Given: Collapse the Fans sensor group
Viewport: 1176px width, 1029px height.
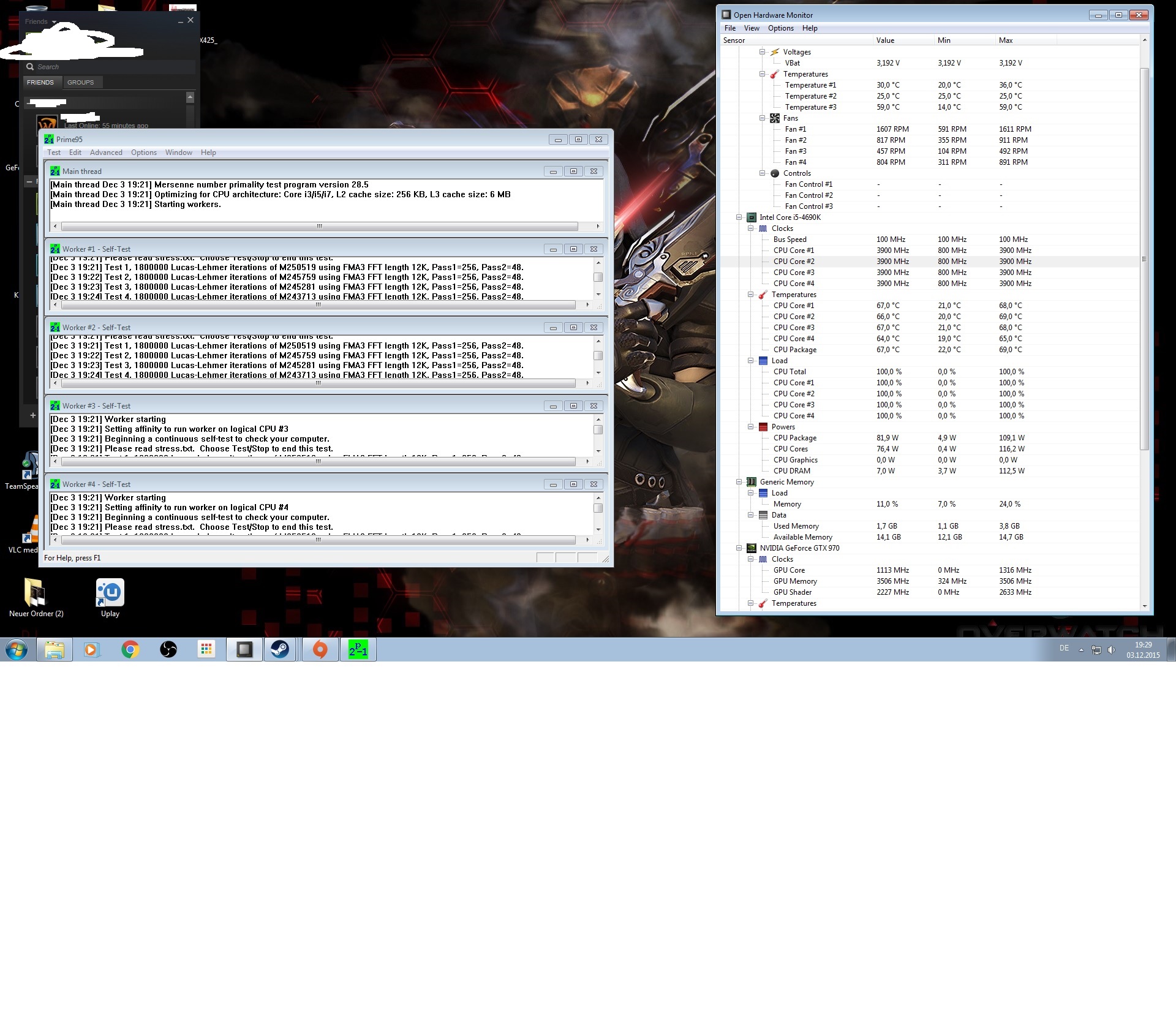Looking at the screenshot, I should click(x=763, y=118).
